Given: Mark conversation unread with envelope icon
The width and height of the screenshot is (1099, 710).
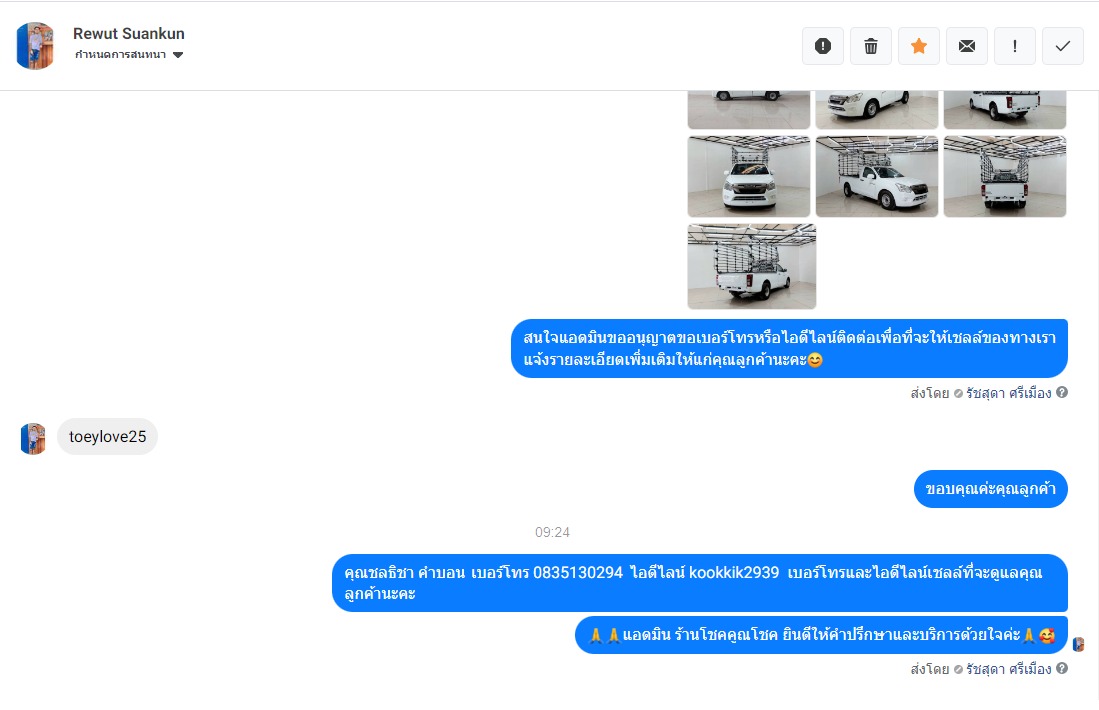Looking at the screenshot, I should click(x=967, y=46).
